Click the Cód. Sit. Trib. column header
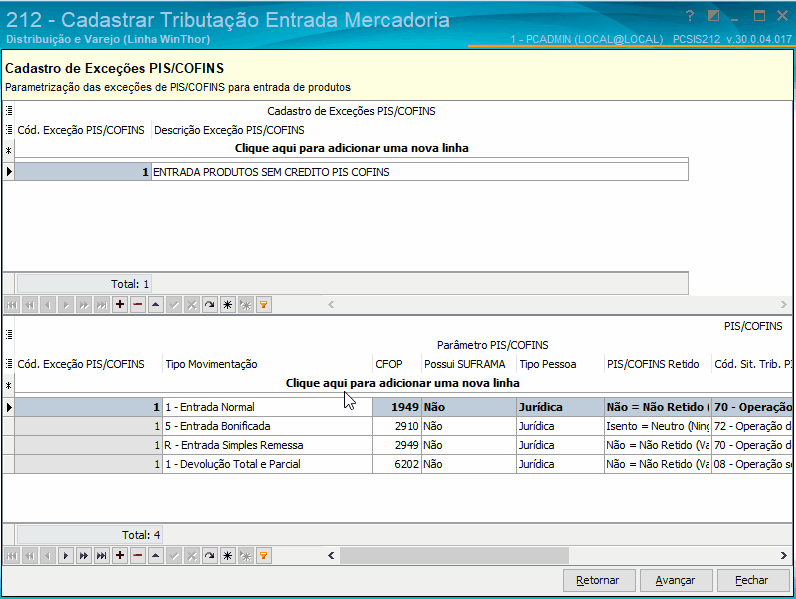 [x=752, y=364]
